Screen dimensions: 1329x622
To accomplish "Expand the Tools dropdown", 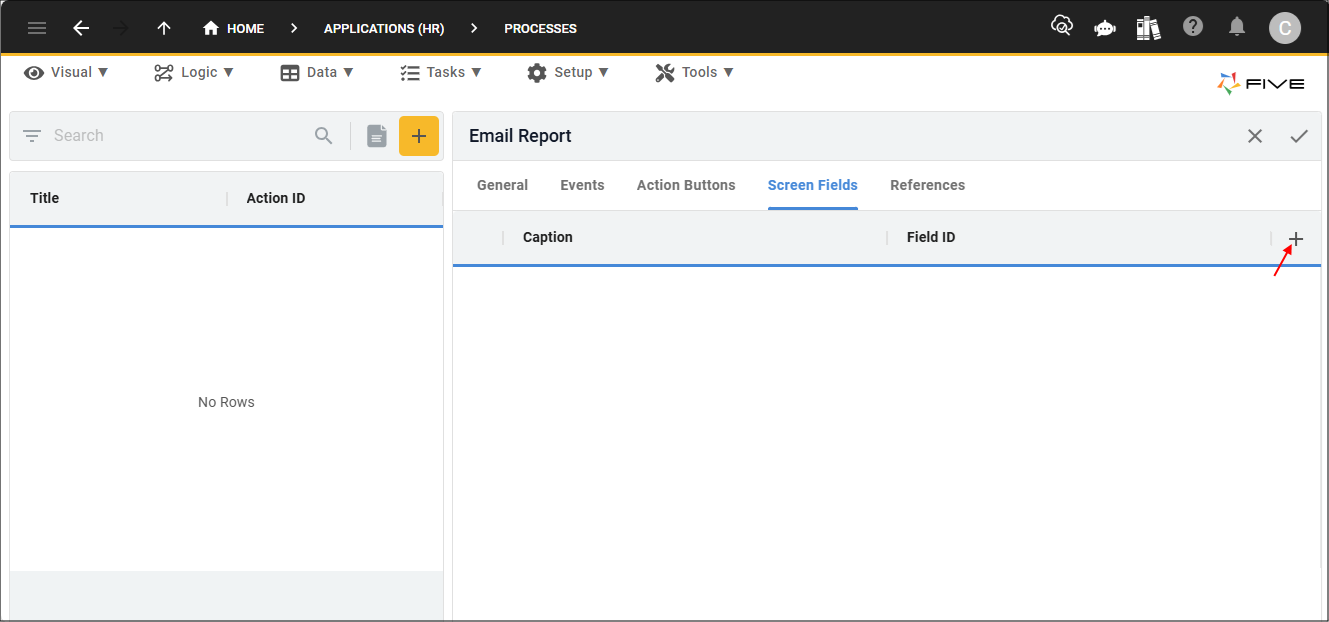I will 694,72.
